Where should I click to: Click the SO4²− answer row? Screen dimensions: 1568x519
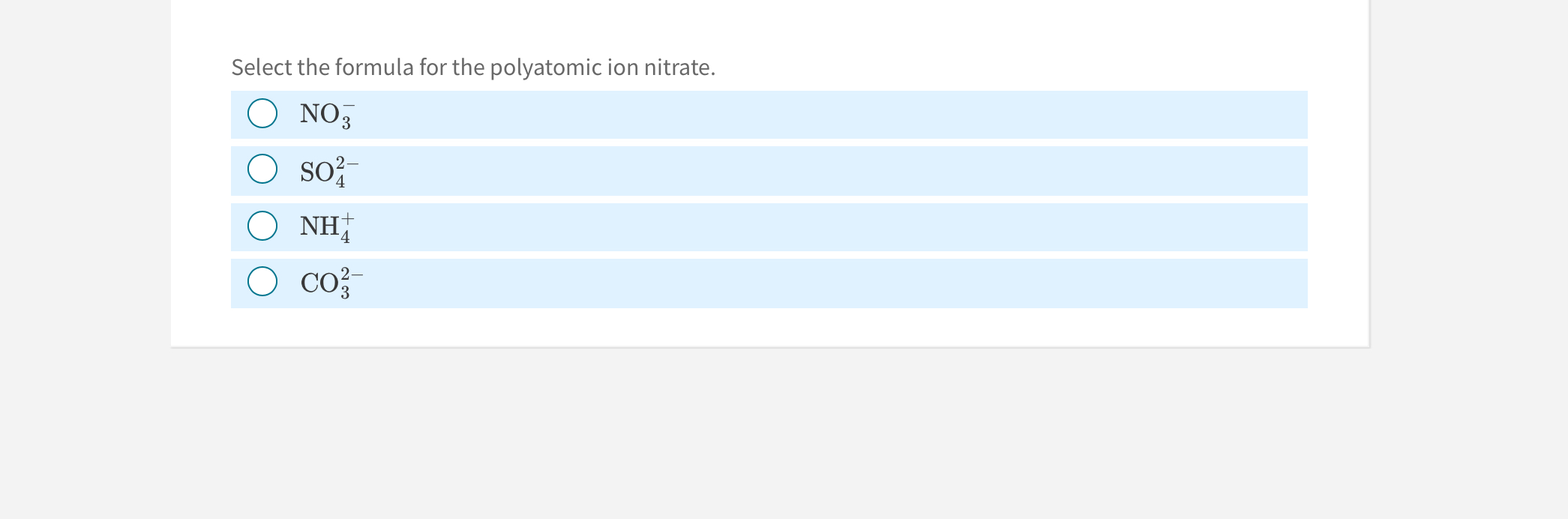(x=675, y=170)
